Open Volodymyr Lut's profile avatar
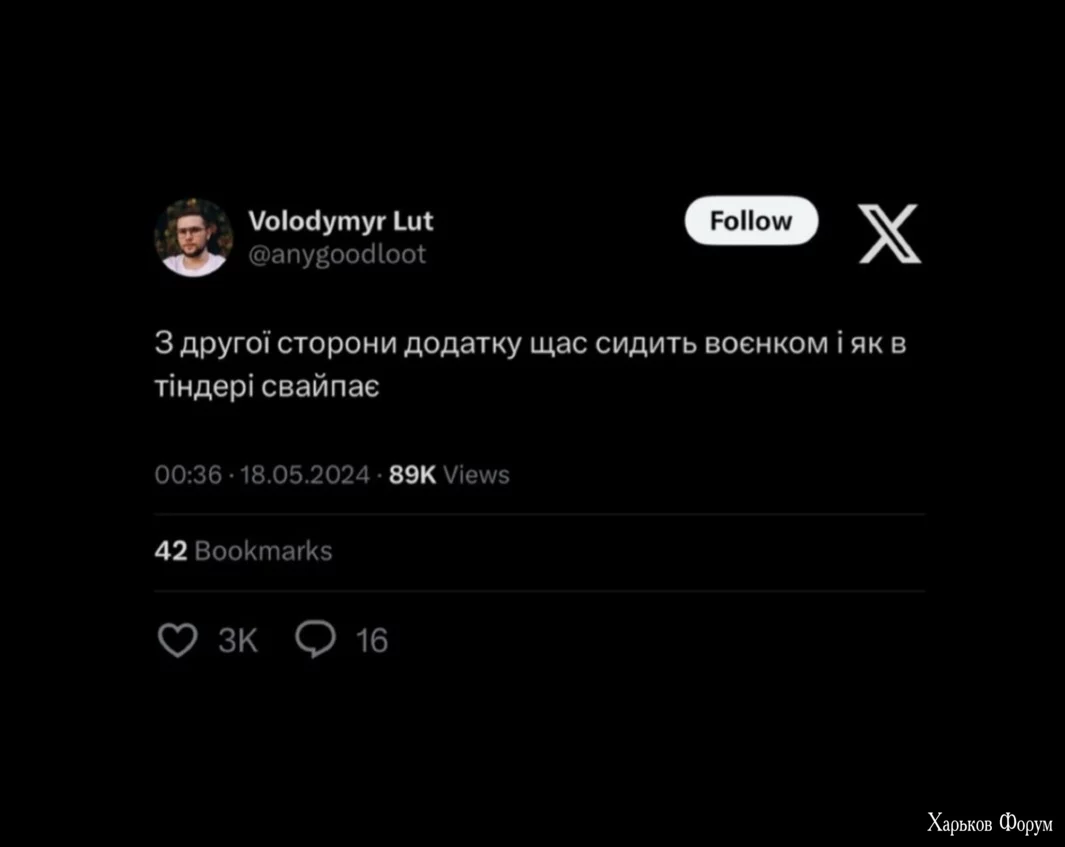 coord(194,237)
